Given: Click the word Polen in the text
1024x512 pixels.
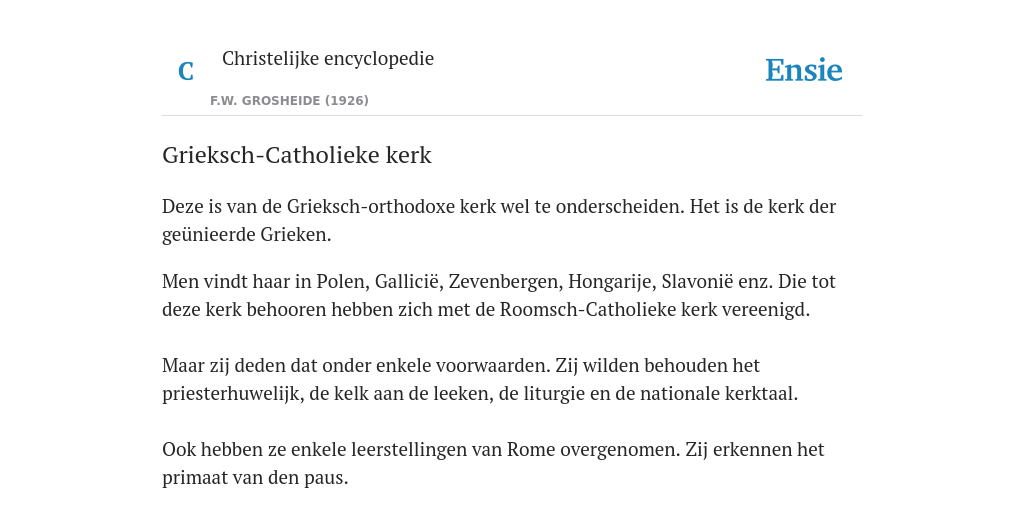Looking at the screenshot, I should coord(344,281).
